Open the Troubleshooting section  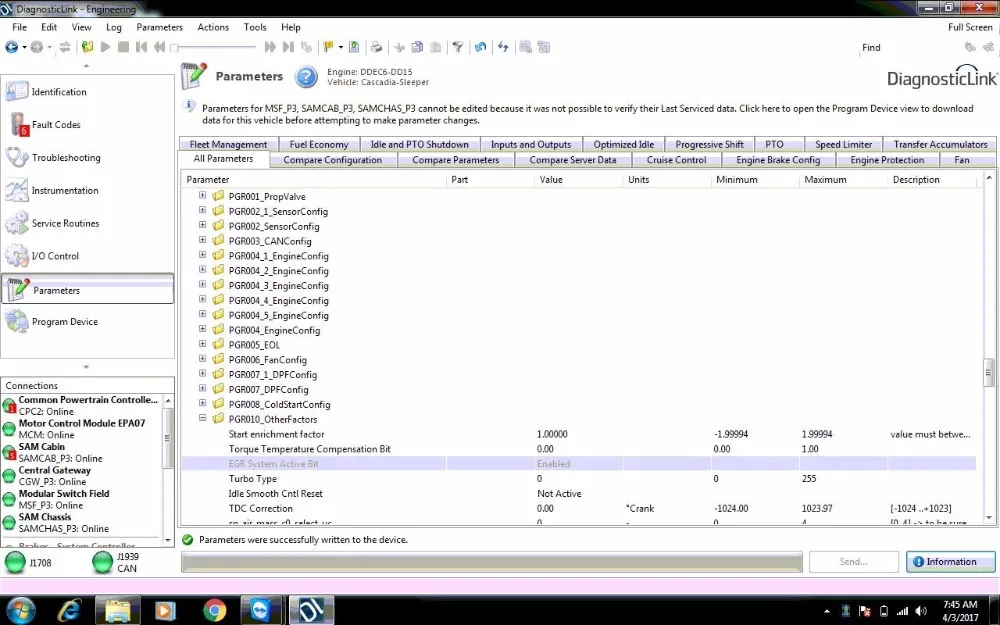65,158
